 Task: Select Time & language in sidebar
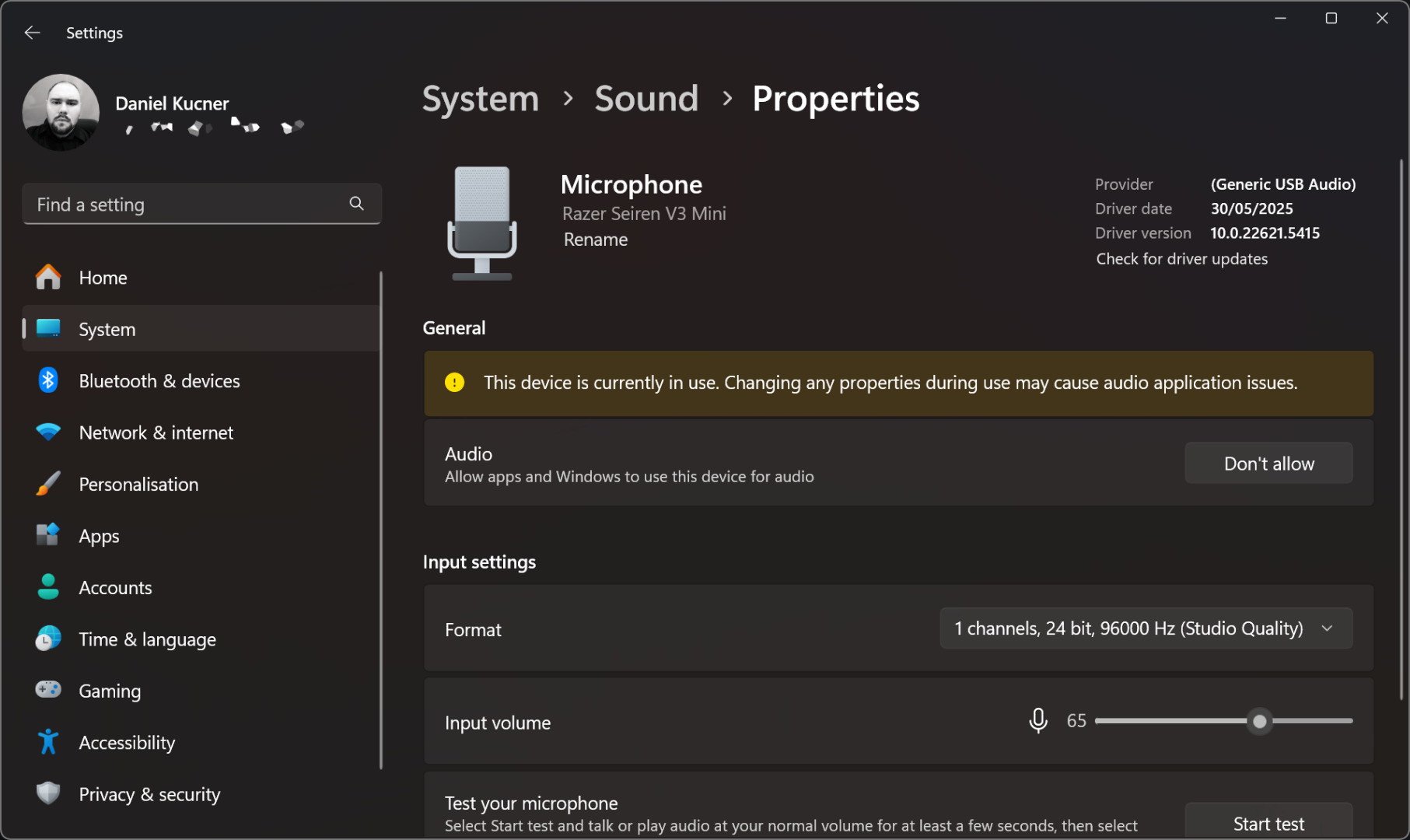[147, 639]
